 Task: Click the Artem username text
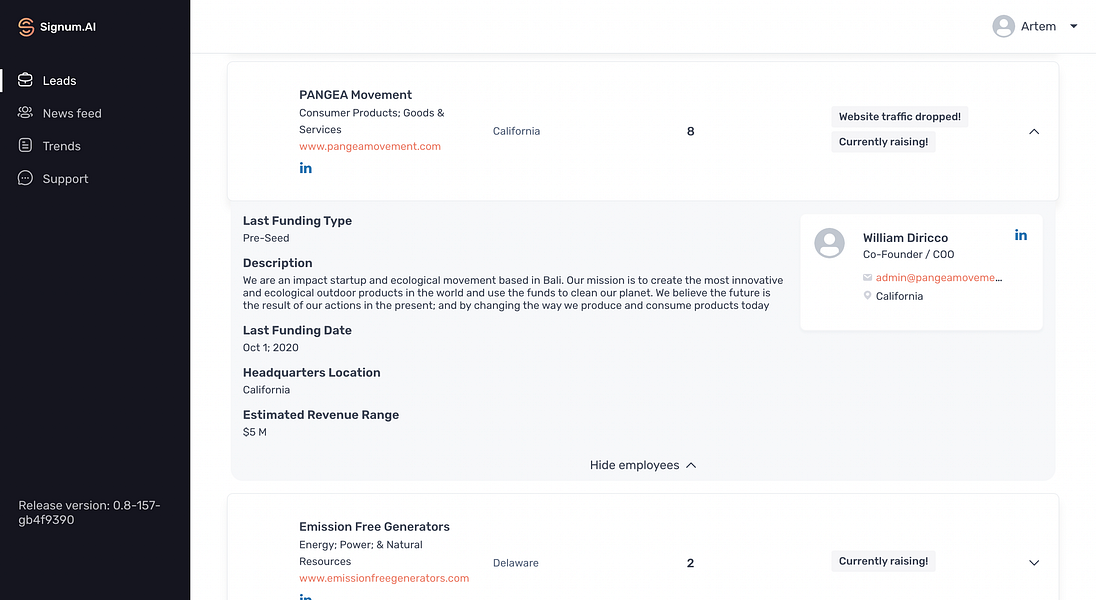[x=1038, y=27]
